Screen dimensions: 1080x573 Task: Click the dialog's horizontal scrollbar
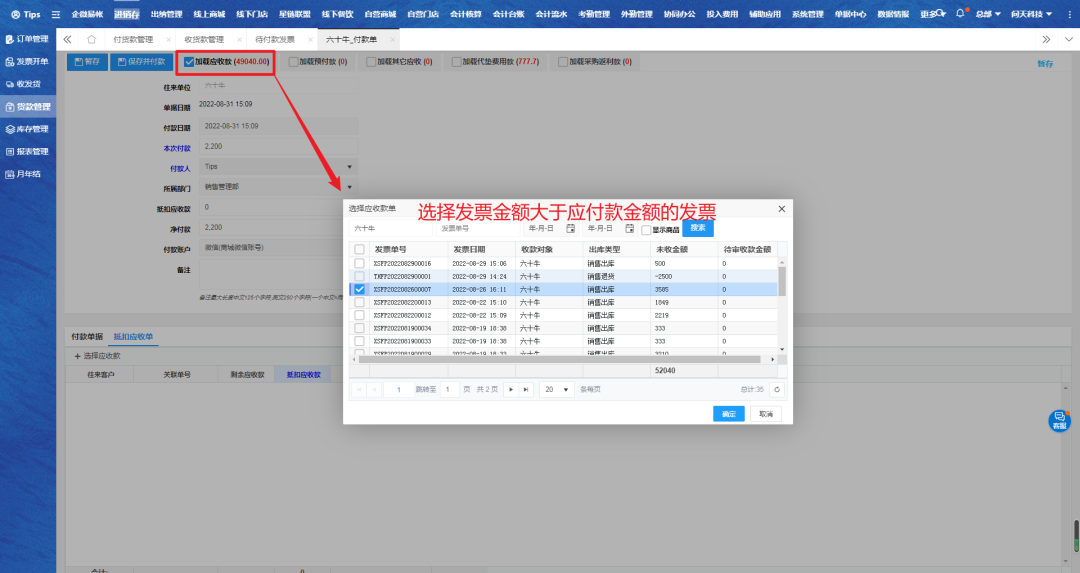[x=560, y=359]
